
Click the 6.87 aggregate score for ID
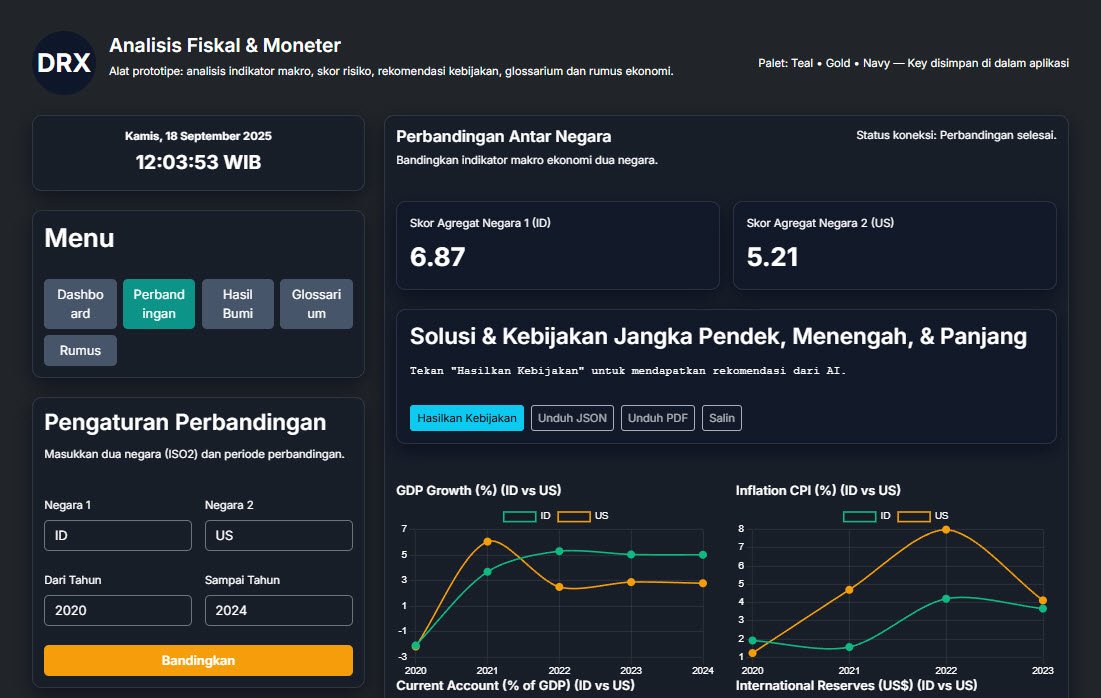coord(437,257)
